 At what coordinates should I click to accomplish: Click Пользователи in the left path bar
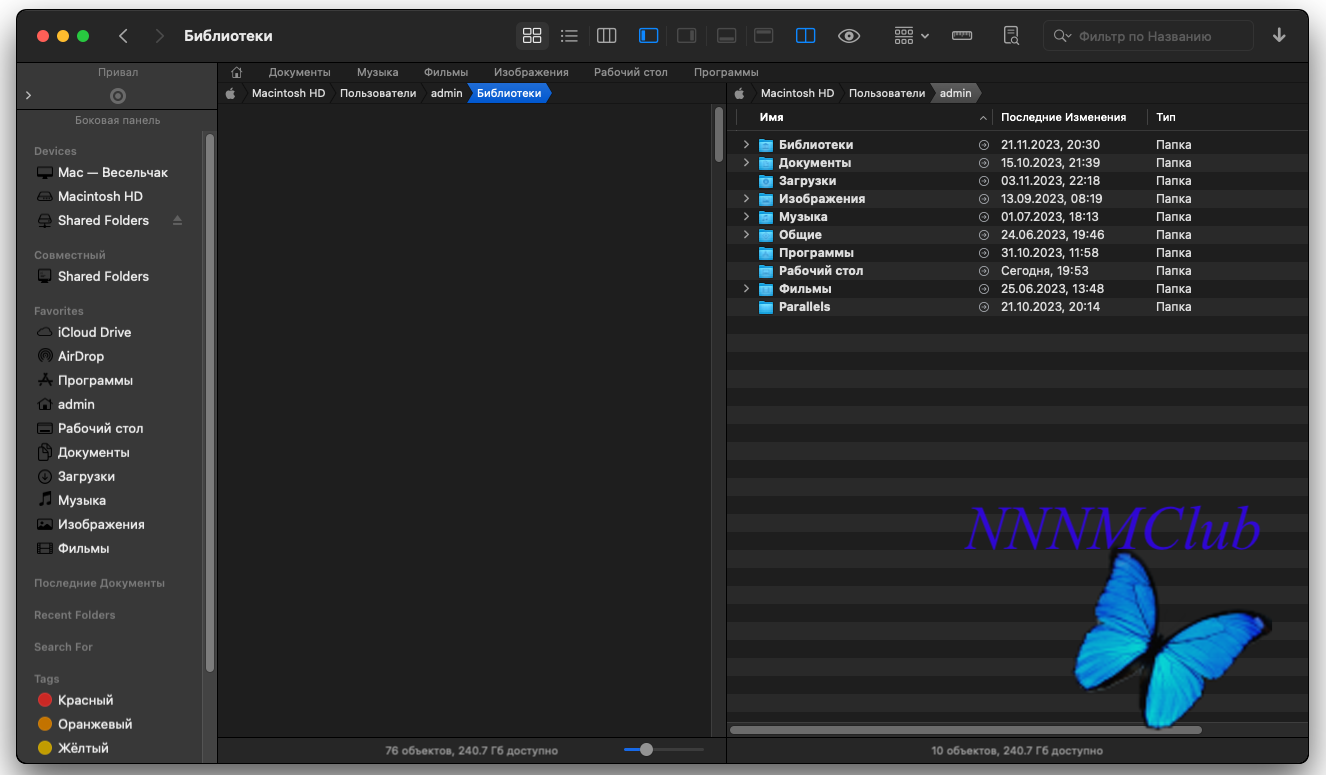click(x=377, y=93)
